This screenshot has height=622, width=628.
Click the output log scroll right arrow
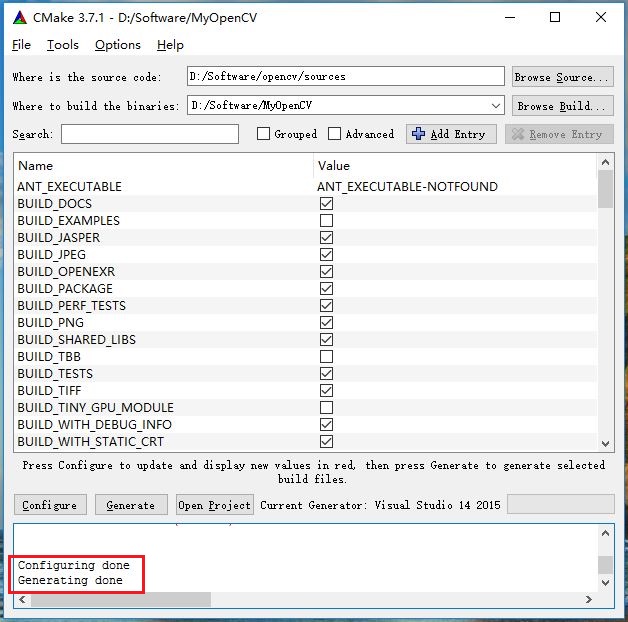(588, 600)
